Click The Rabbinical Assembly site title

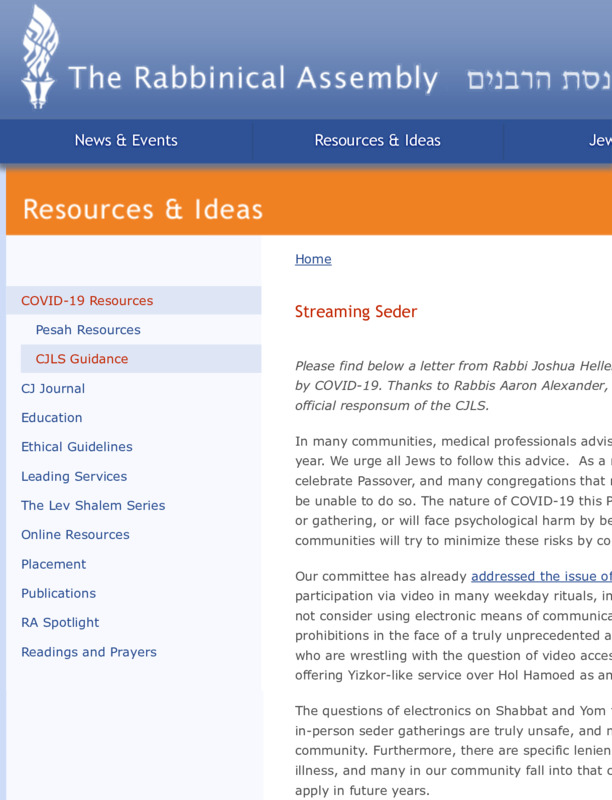point(253,78)
